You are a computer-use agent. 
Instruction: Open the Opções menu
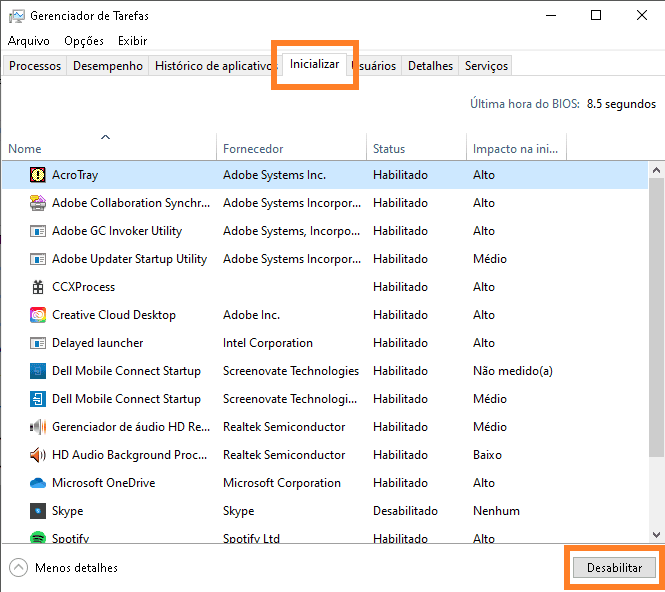84,41
